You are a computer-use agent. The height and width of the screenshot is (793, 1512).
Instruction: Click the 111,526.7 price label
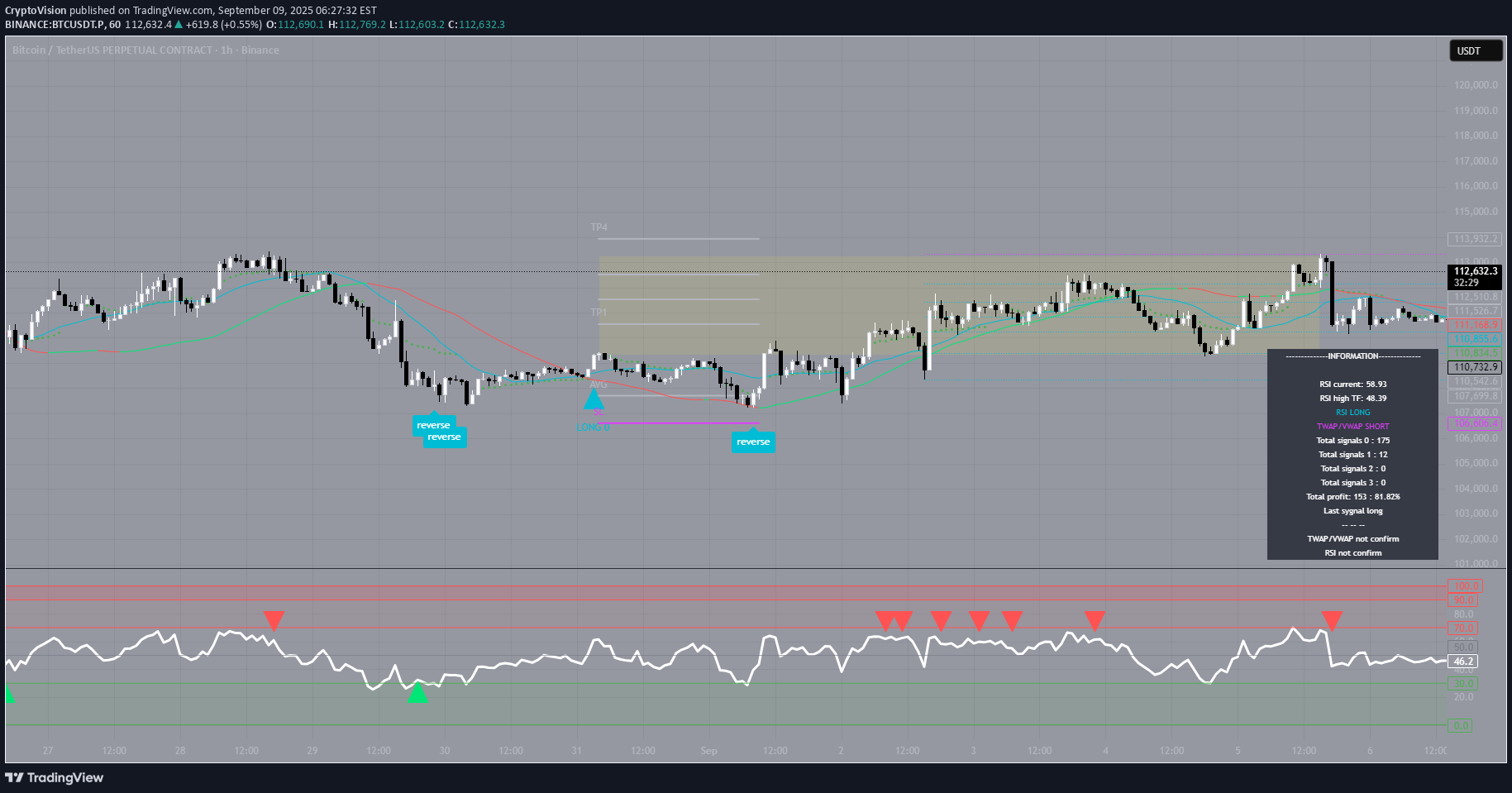(1476, 311)
